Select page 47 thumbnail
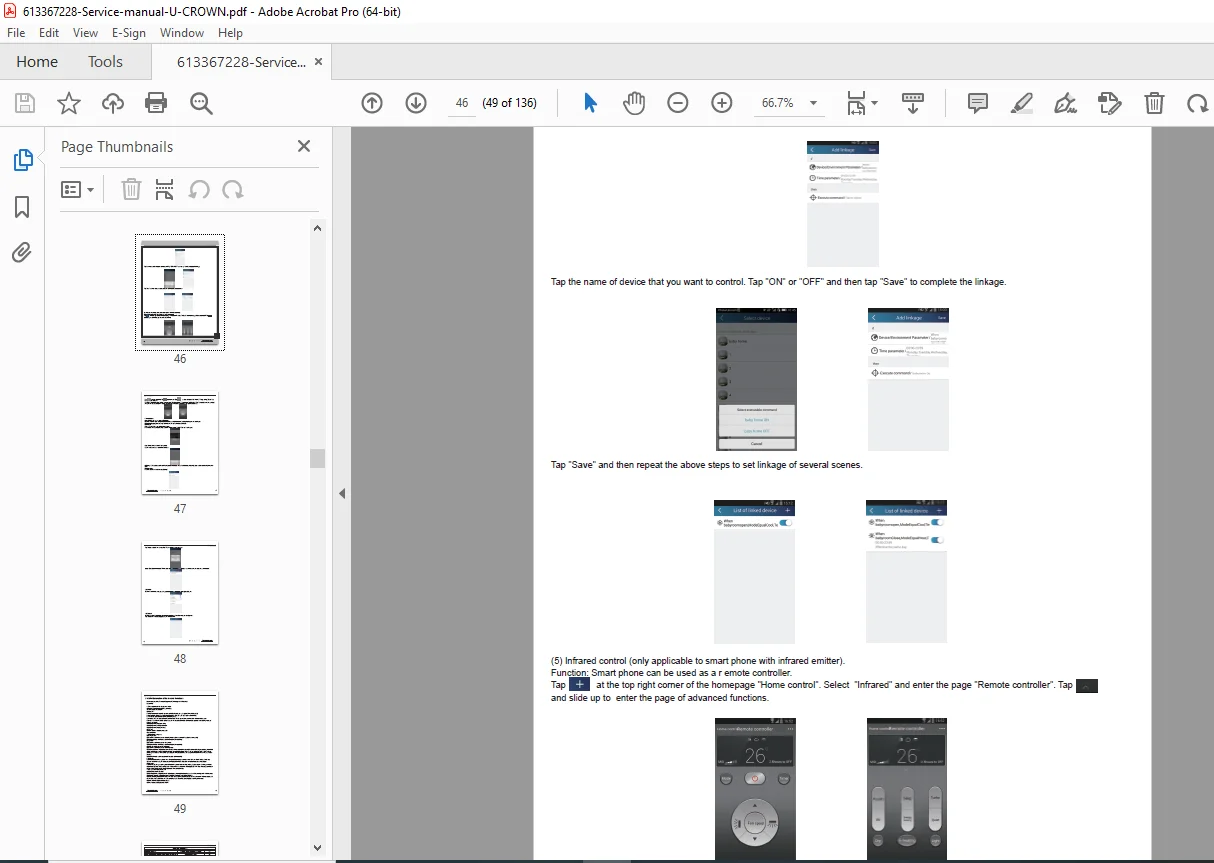The width and height of the screenshot is (1214, 863). point(180,443)
